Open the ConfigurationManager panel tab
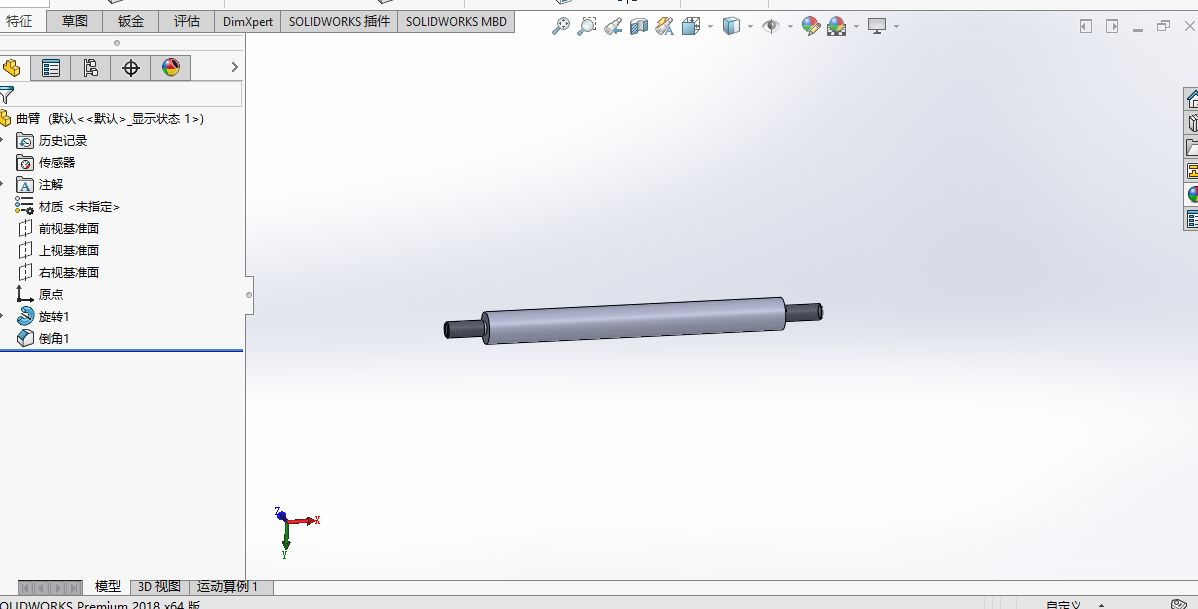 (x=91, y=68)
